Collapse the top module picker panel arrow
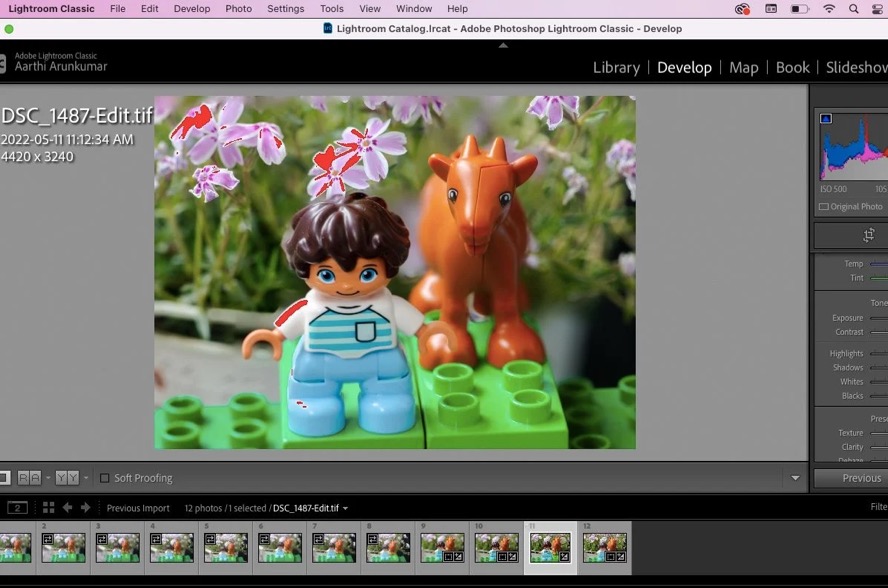Screen dimensions: 888x588 click(x=503, y=45)
